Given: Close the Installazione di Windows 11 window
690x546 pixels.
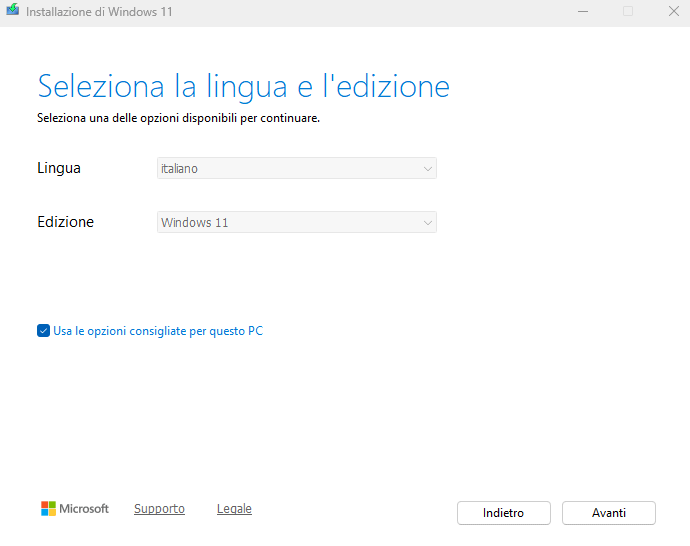Looking at the screenshot, I should point(674,11).
